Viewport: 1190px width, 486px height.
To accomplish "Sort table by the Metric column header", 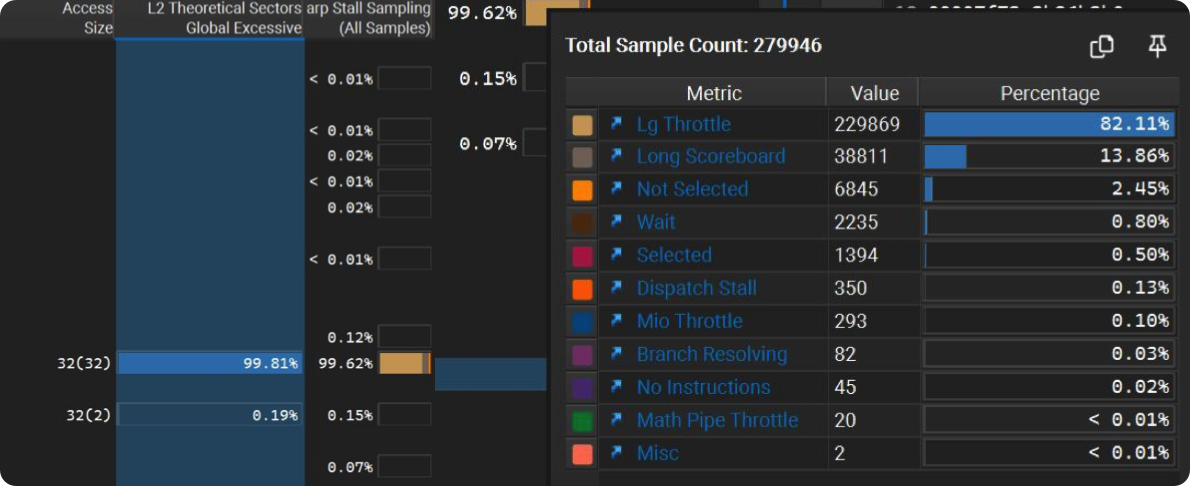I will 713,93.
